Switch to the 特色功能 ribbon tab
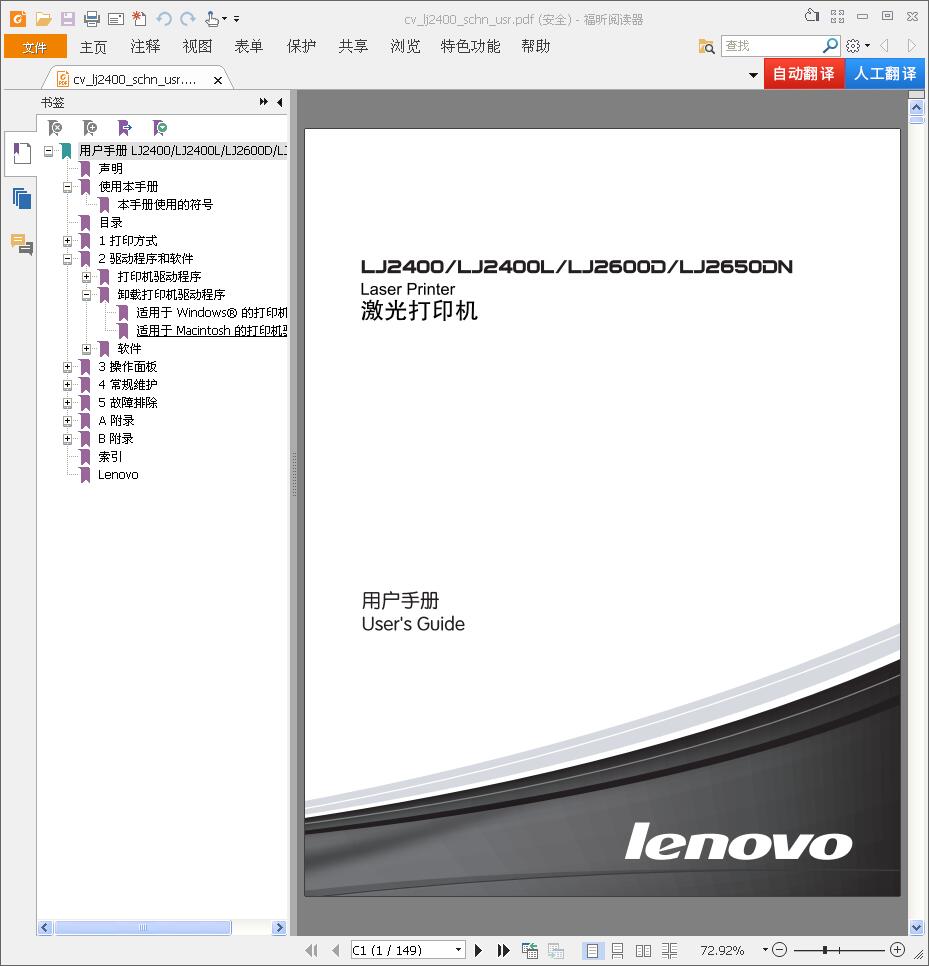Viewport: 929px width, 966px height. (470, 47)
